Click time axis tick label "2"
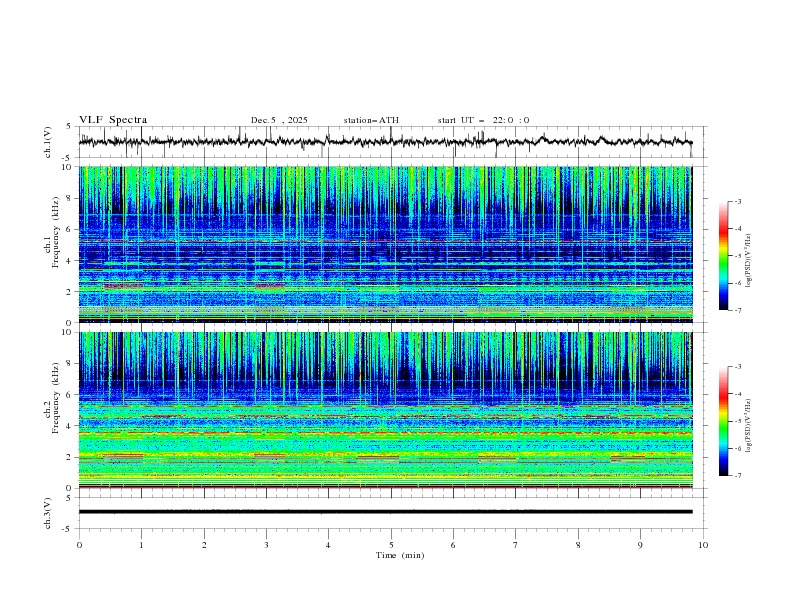Viewport: 792px width, 612px height. tap(204, 545)
